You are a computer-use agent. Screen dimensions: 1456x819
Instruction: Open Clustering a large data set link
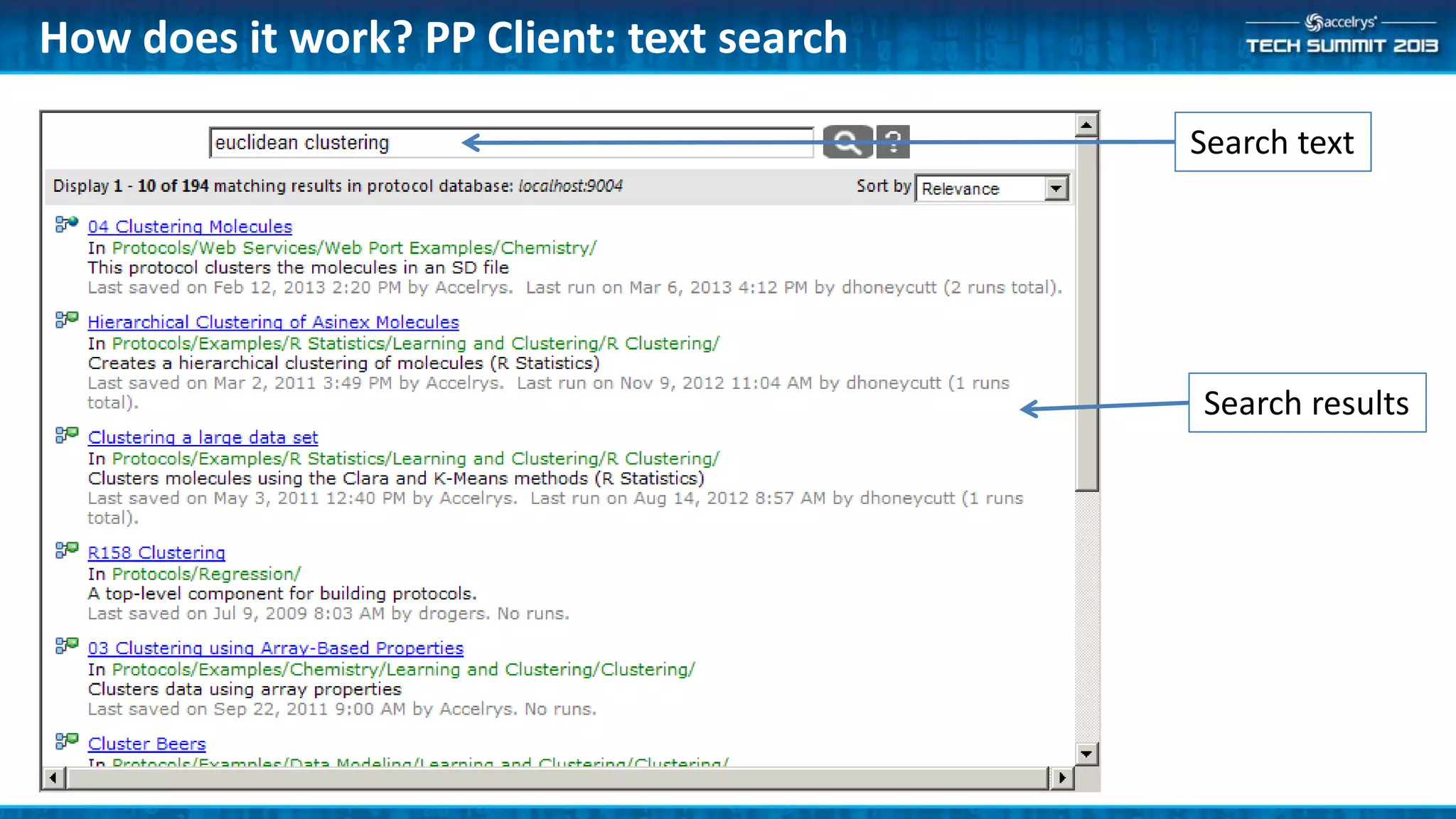click(x=203, y=437)
